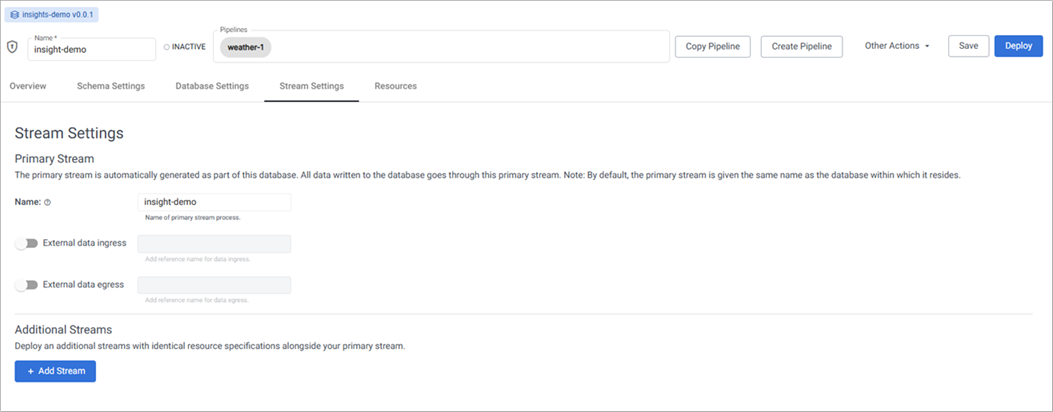Click the INACTIVE status circle indicator
Viewport: 1053px width, 412px height.
point(167,47)
